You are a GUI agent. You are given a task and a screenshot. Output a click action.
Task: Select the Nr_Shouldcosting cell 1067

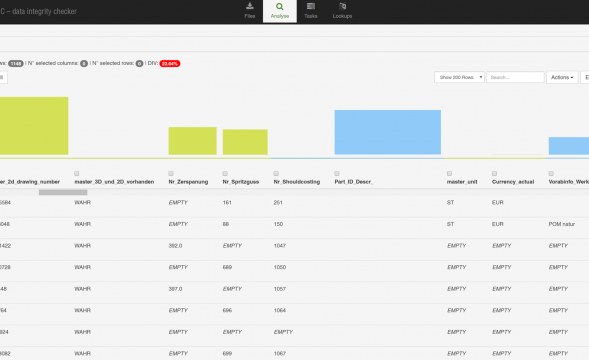pyautogui.click(x=280, y=354)
